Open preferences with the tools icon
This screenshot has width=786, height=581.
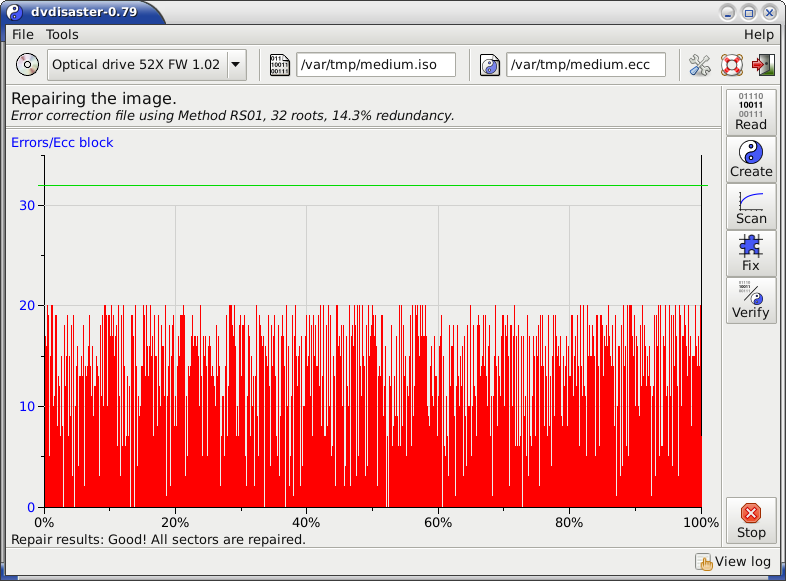699,65
